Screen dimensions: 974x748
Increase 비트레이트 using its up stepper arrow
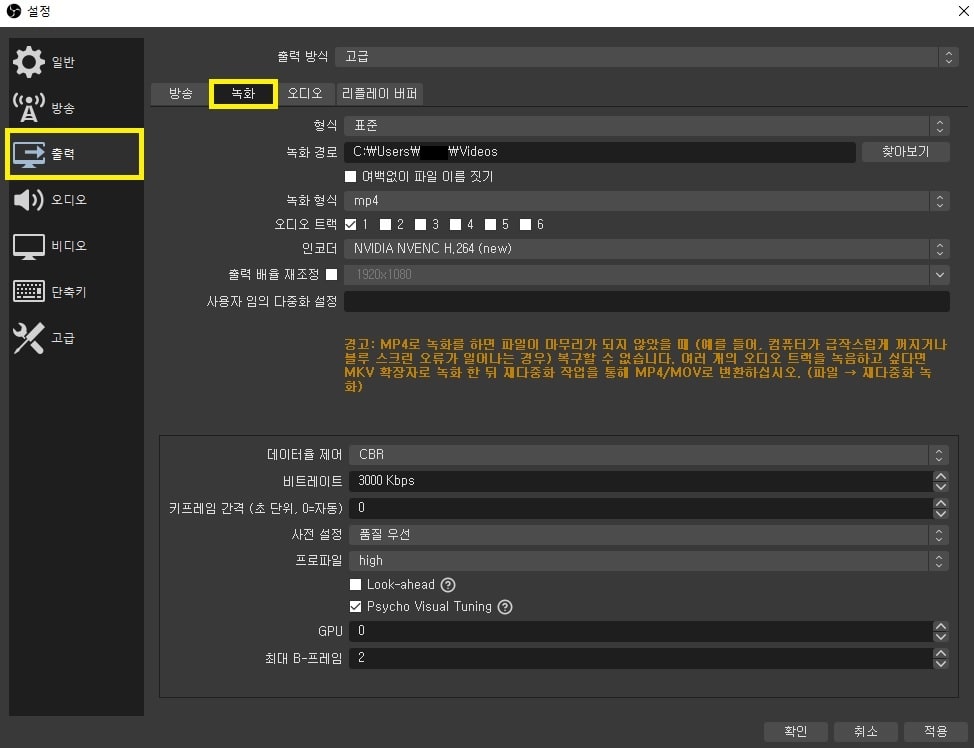(941, 475)
